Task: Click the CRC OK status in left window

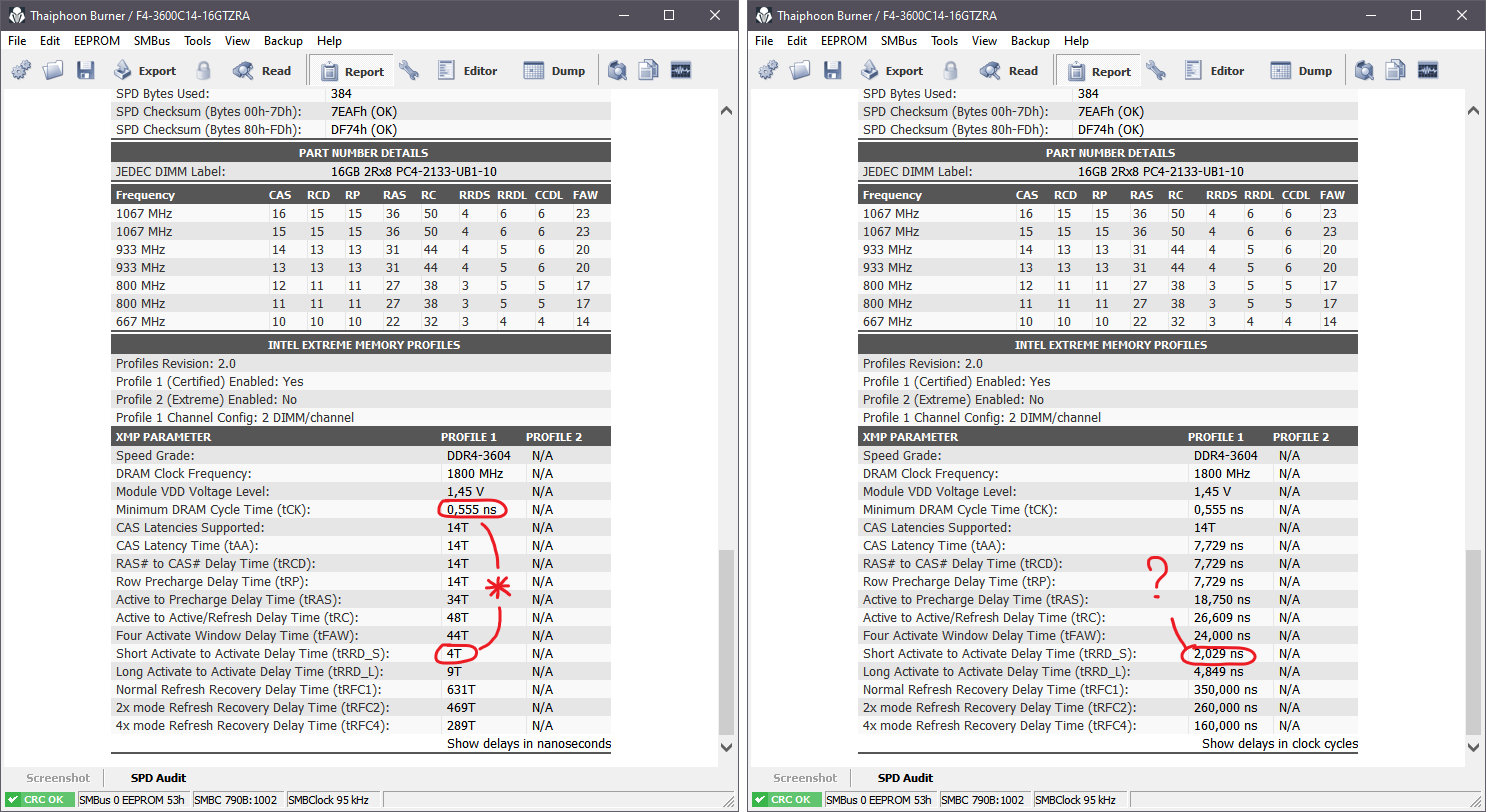Action: pos(38,800)
